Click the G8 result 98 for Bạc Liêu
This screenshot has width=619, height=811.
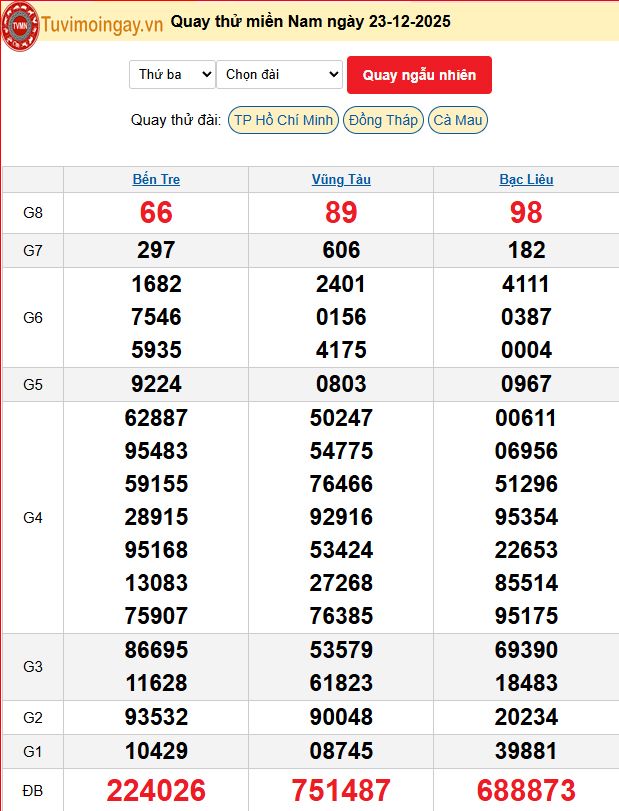(526, 213)
